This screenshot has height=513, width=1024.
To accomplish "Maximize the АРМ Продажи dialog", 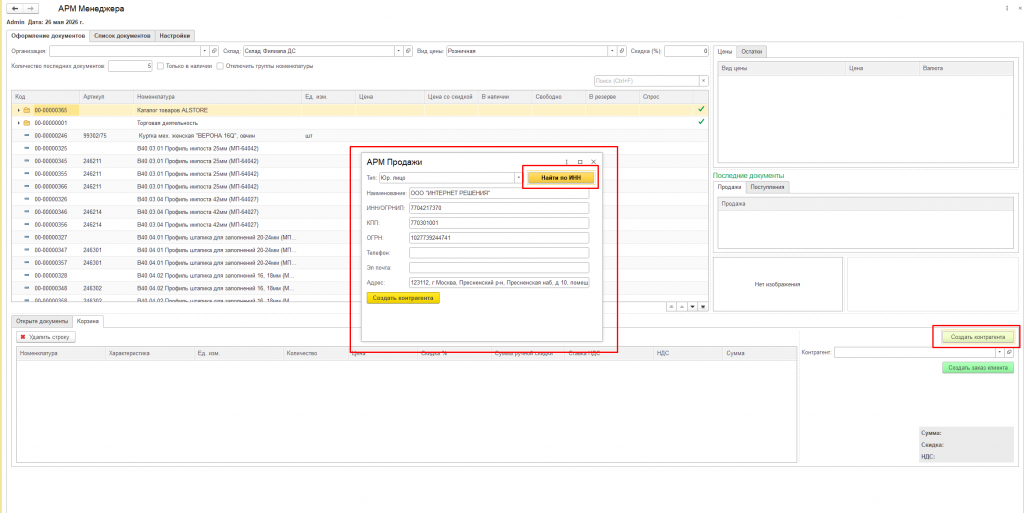I will (x=580, y=161).
